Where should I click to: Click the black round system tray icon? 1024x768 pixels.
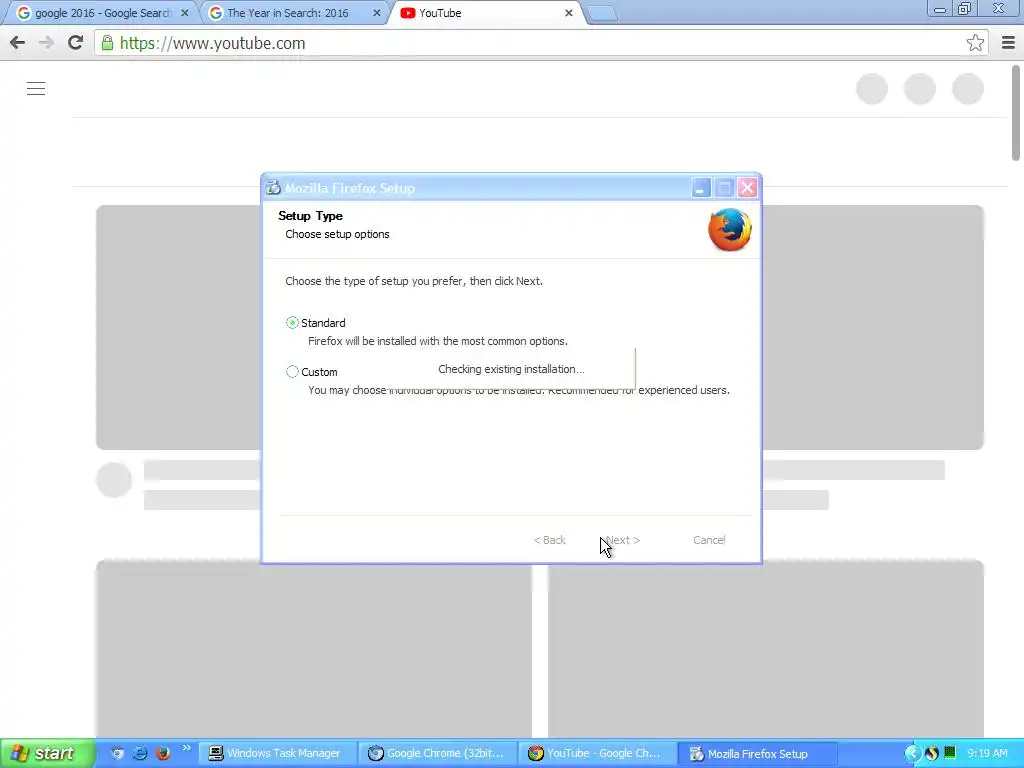(932, 754)
